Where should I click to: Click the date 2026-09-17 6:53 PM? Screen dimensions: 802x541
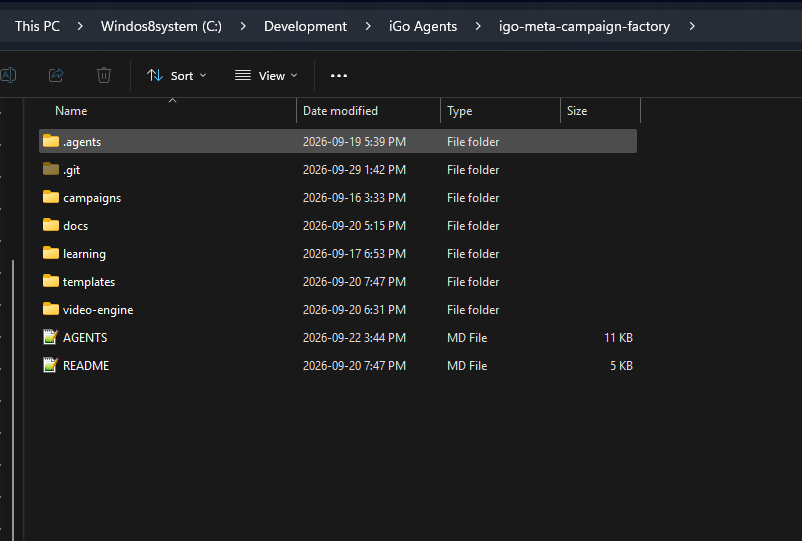[x=354, y=254]
